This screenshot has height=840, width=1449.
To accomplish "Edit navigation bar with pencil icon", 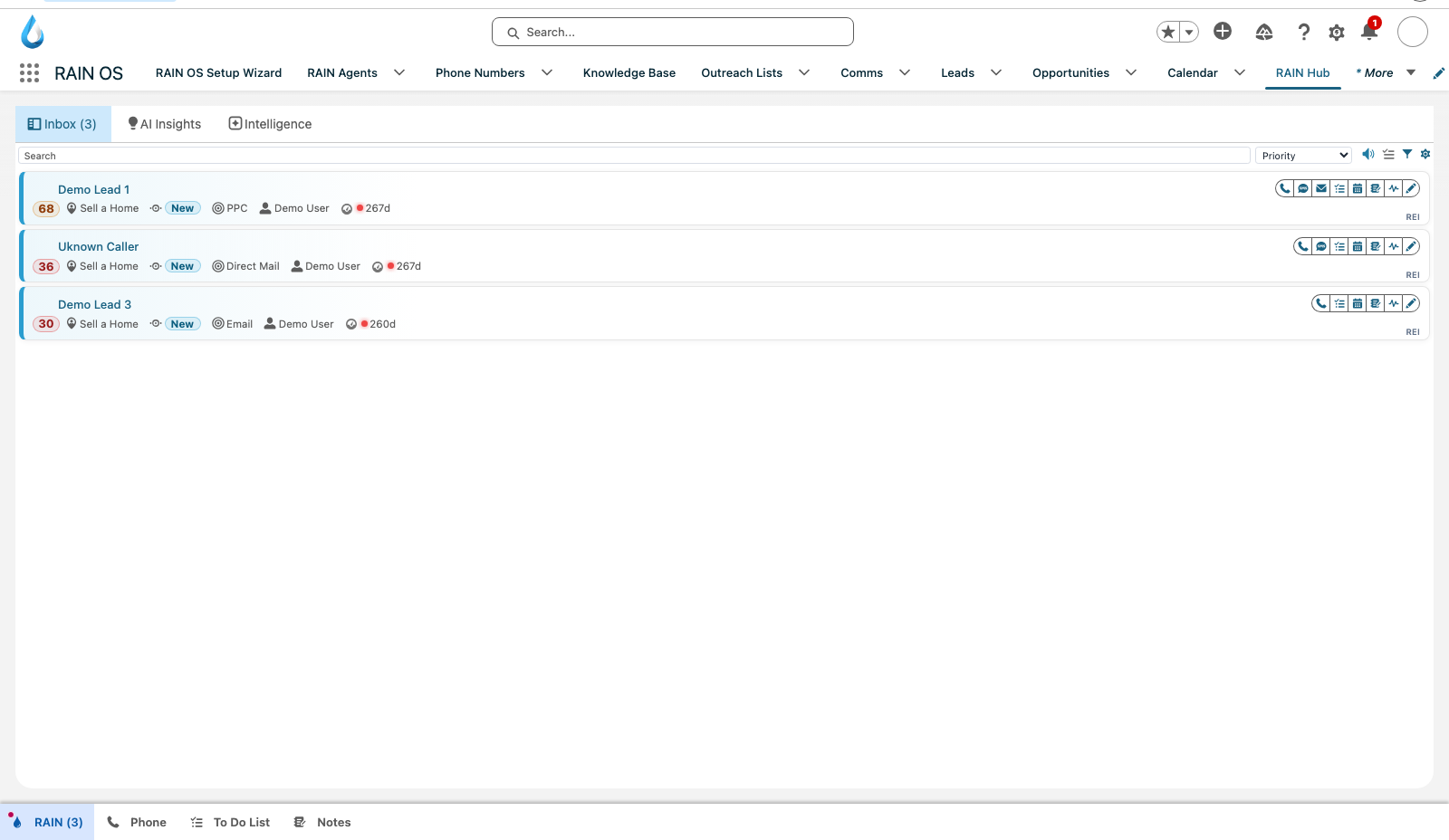I will 1439,73.
